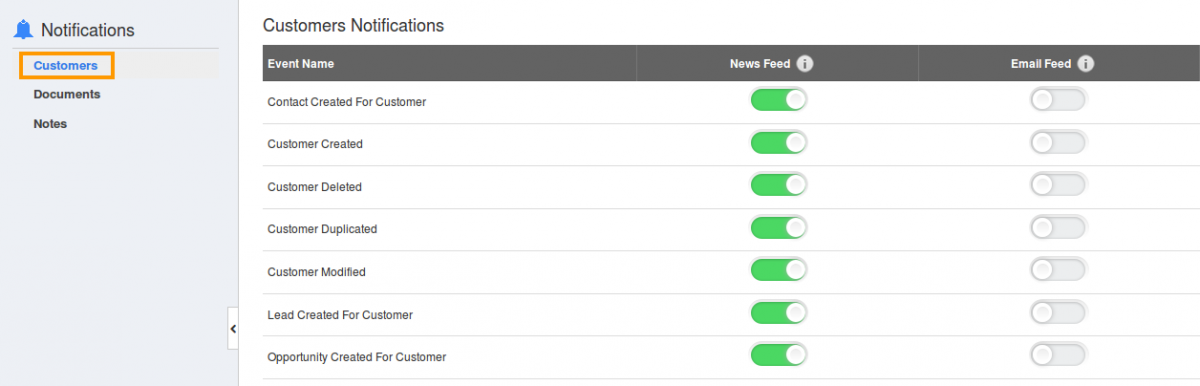Viewport: 1200px width, 386px height.
Task: Toggle News Feed for Customer Duplicated
Action: point(778,228)
